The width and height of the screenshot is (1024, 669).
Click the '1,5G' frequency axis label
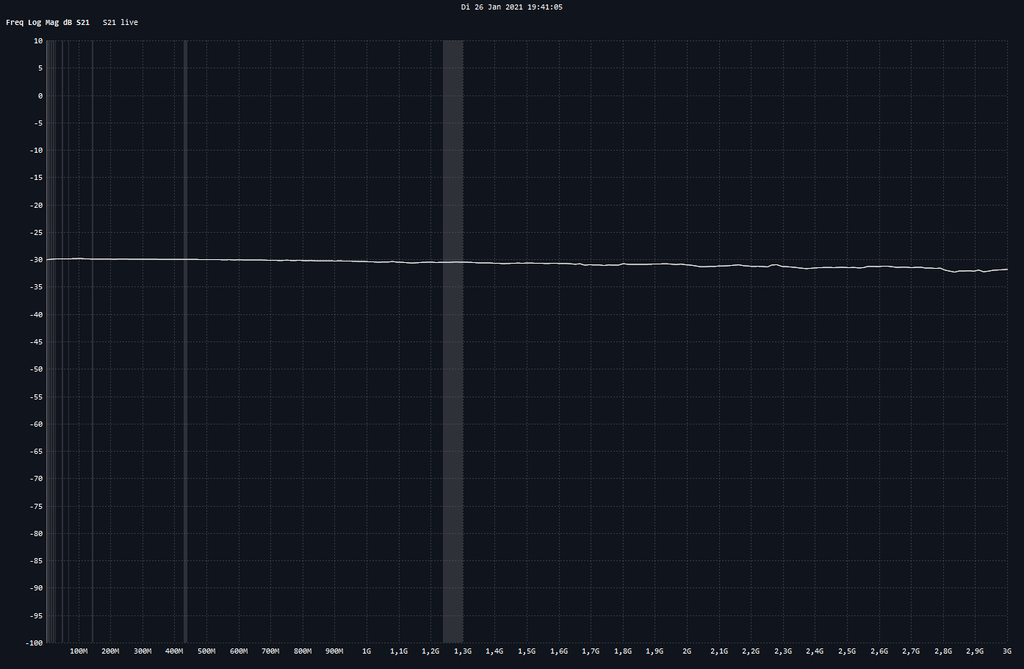pyautogui.click(x=527, y=651)
